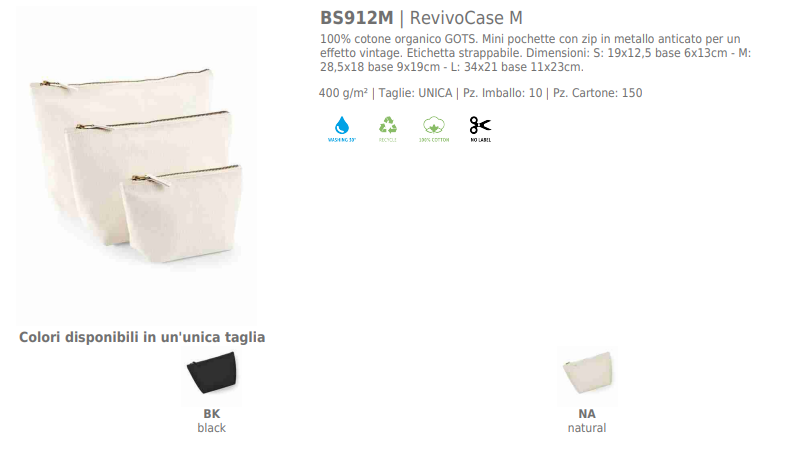The image size is (788, 472).
Task: Click the blue Washing 30° water drop icon
Action: (x=342, y=129)
